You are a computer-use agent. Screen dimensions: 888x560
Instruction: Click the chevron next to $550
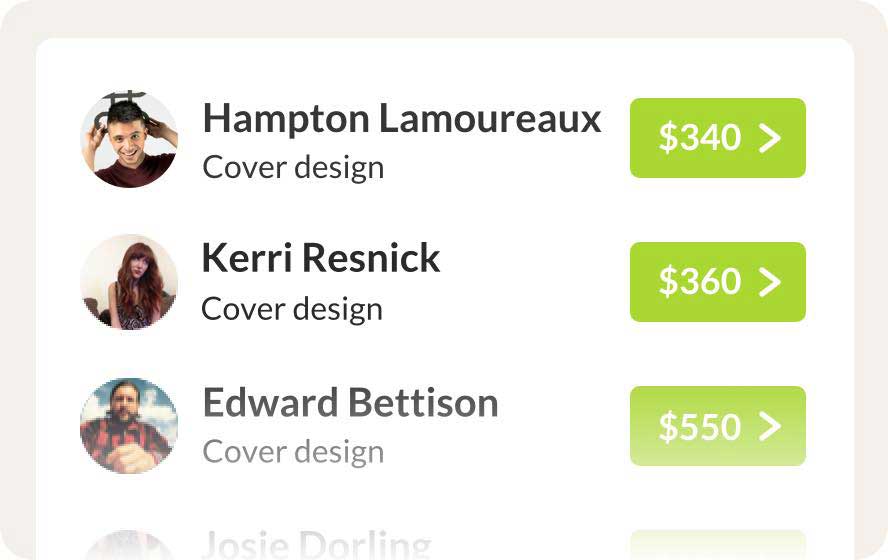click(x=769, y=426)
